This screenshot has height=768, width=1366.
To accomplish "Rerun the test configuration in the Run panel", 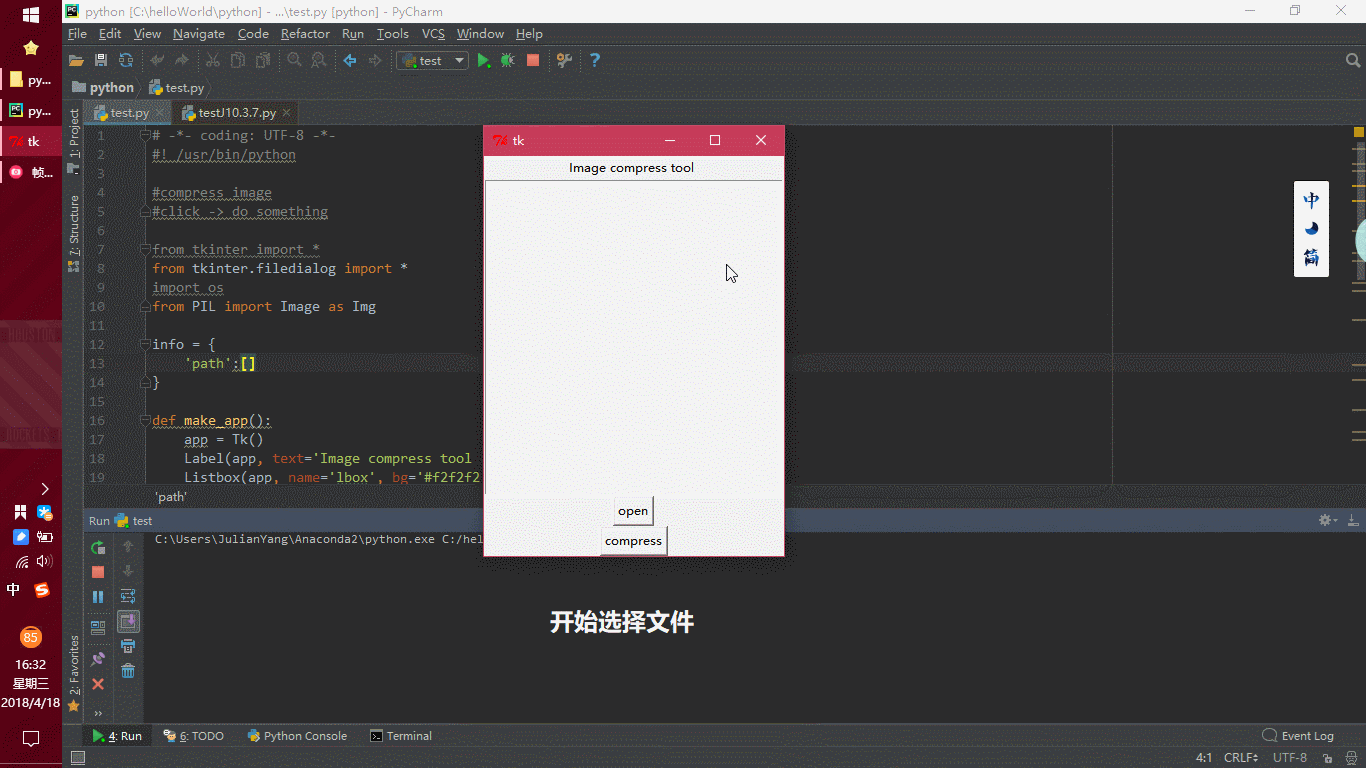I will click(x=97, y=548).
